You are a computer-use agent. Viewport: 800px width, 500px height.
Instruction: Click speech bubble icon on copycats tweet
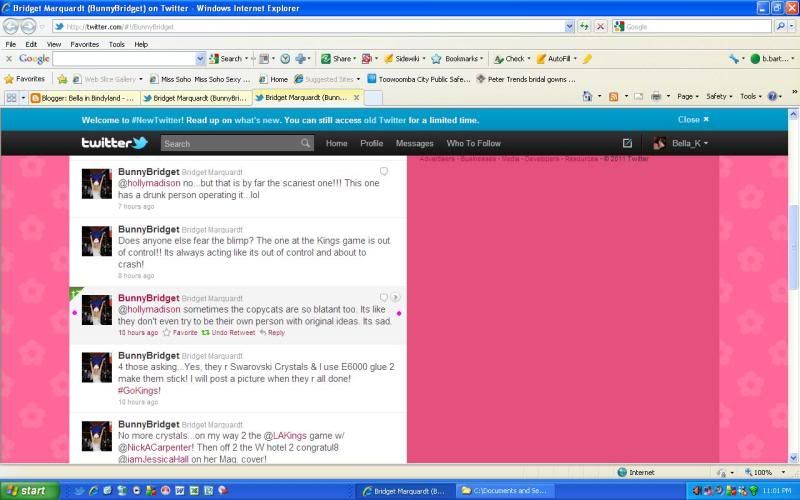[x=384, y=297]
